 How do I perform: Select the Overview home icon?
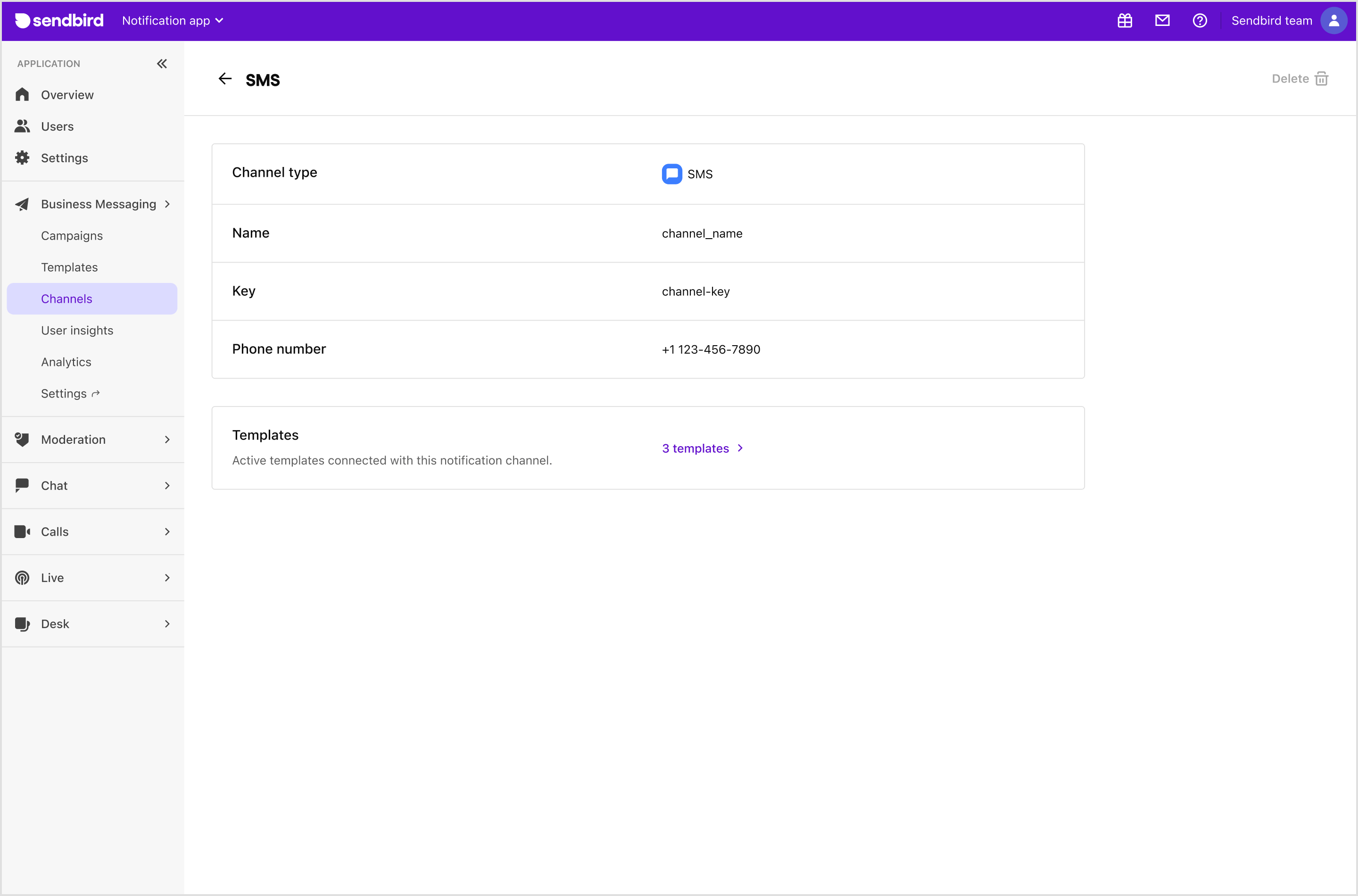coord(22,94)
